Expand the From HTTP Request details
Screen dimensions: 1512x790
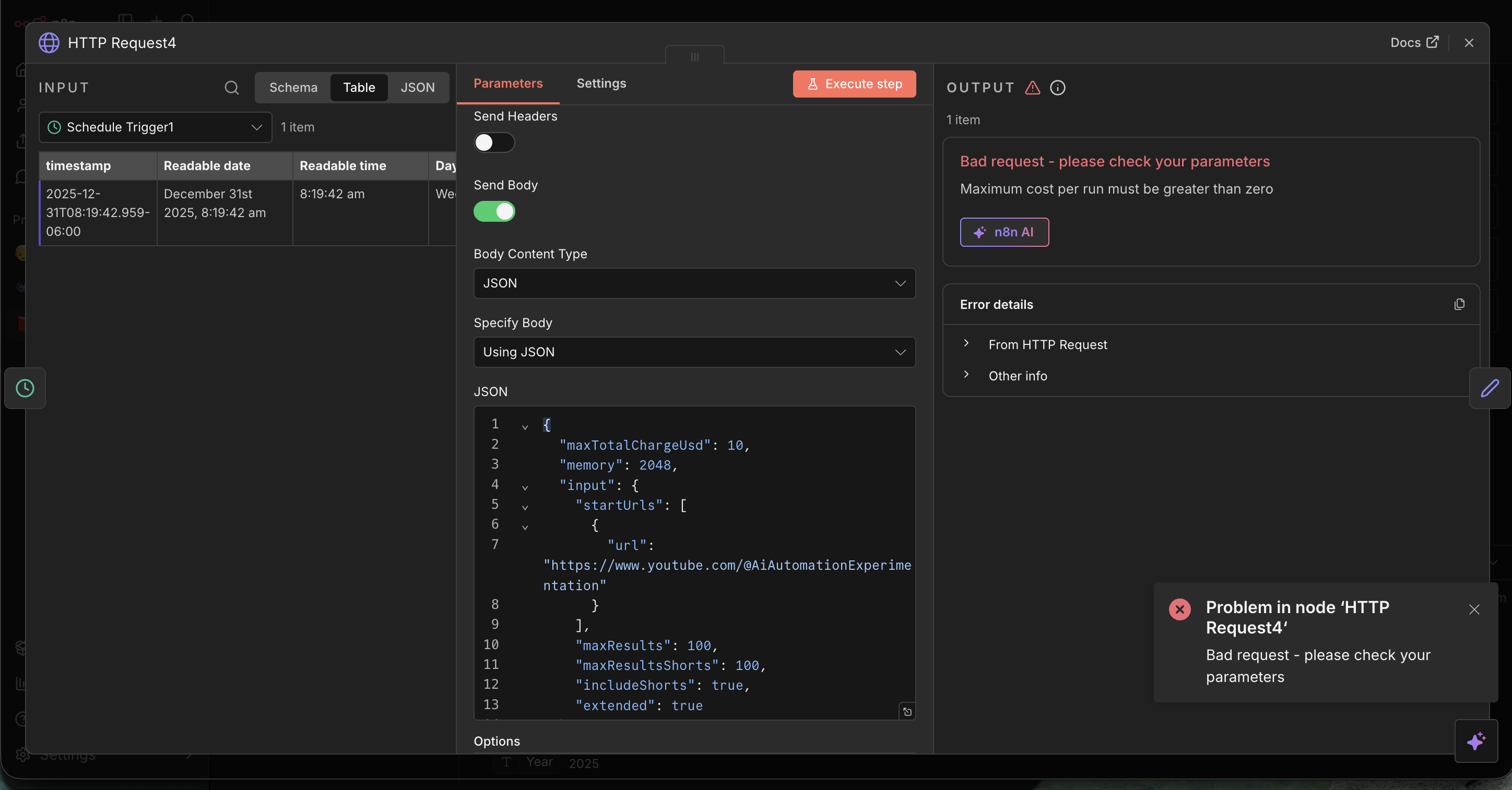[x=1047, y=345]
